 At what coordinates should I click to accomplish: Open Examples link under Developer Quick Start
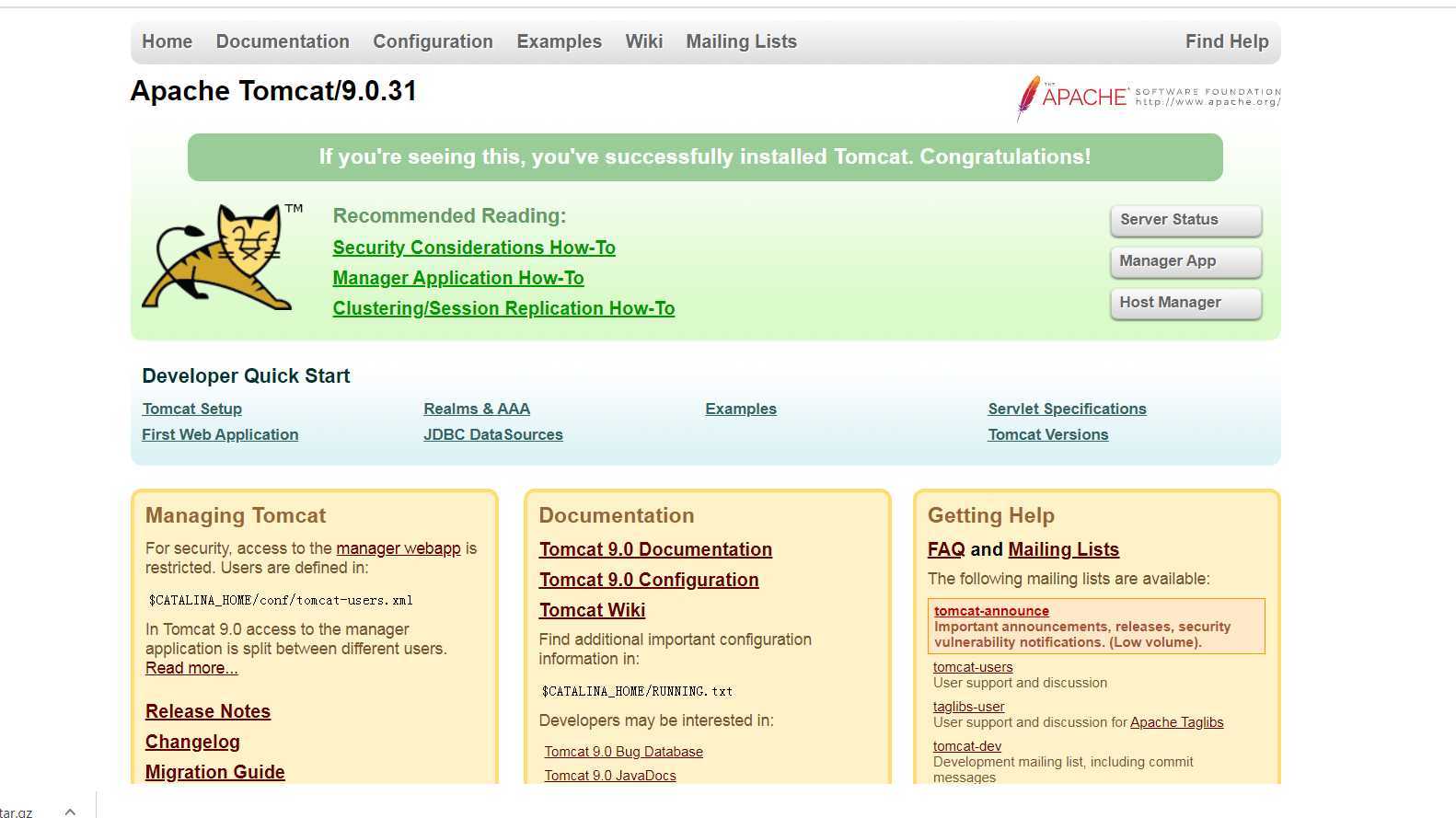click(741, 409)
